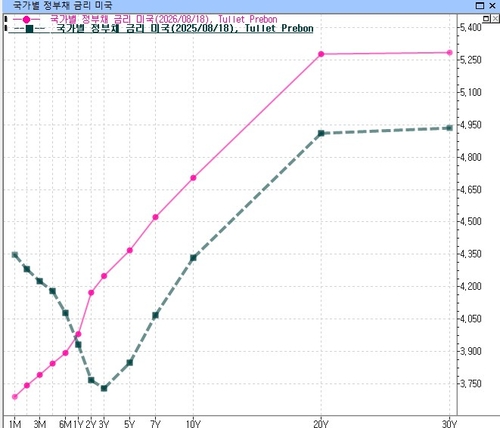Select the green 30Y square data point
The height and width of the screenshot is (428, 500).
pos(449,128)
